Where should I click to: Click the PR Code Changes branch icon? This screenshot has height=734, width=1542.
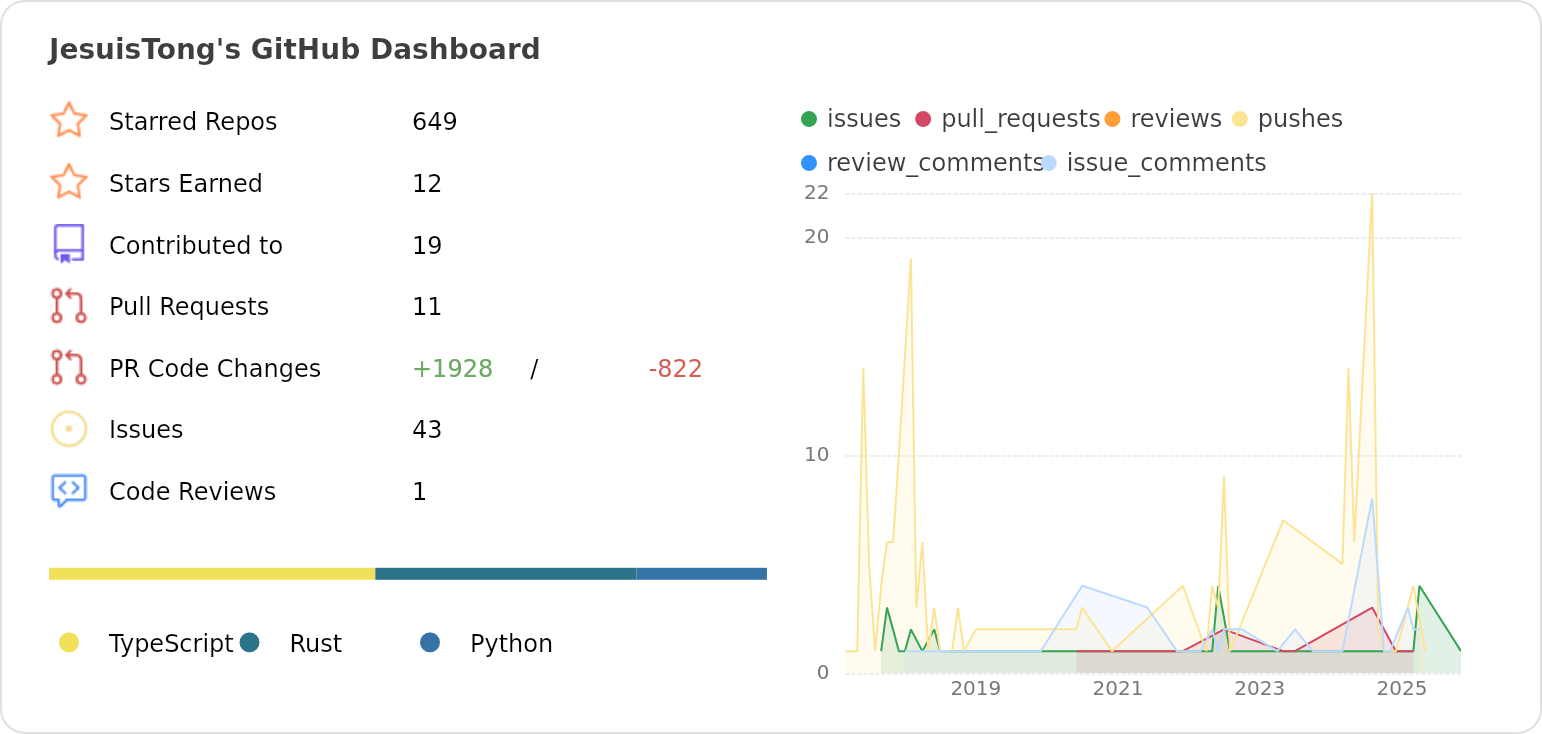pyautogui.click(x=69, y=368)
